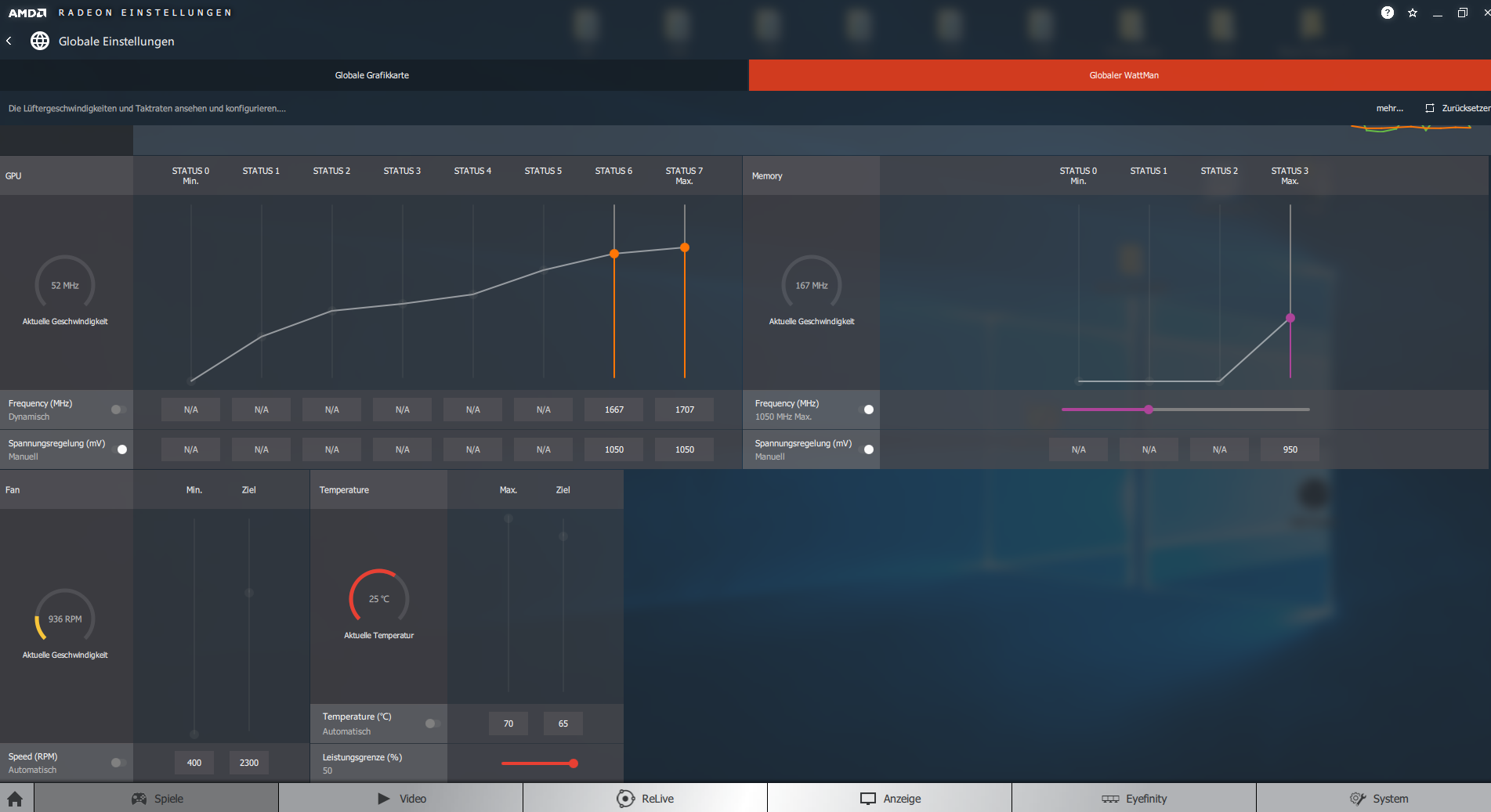Click the orange GPU Status 6 curve point
The width and height of the screenshot is (1491, 812).
click(x=614, y=254)
